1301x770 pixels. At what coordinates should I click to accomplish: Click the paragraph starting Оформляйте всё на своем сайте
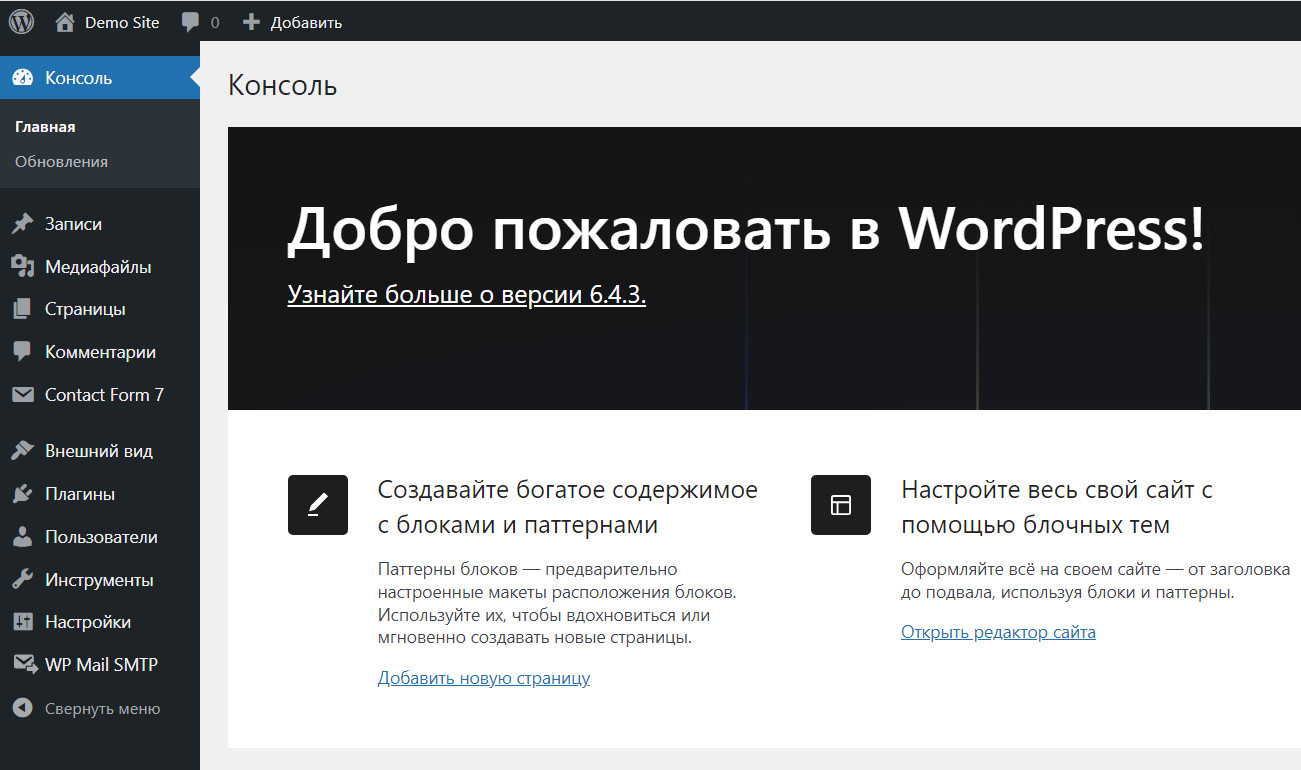point(1096,580)
